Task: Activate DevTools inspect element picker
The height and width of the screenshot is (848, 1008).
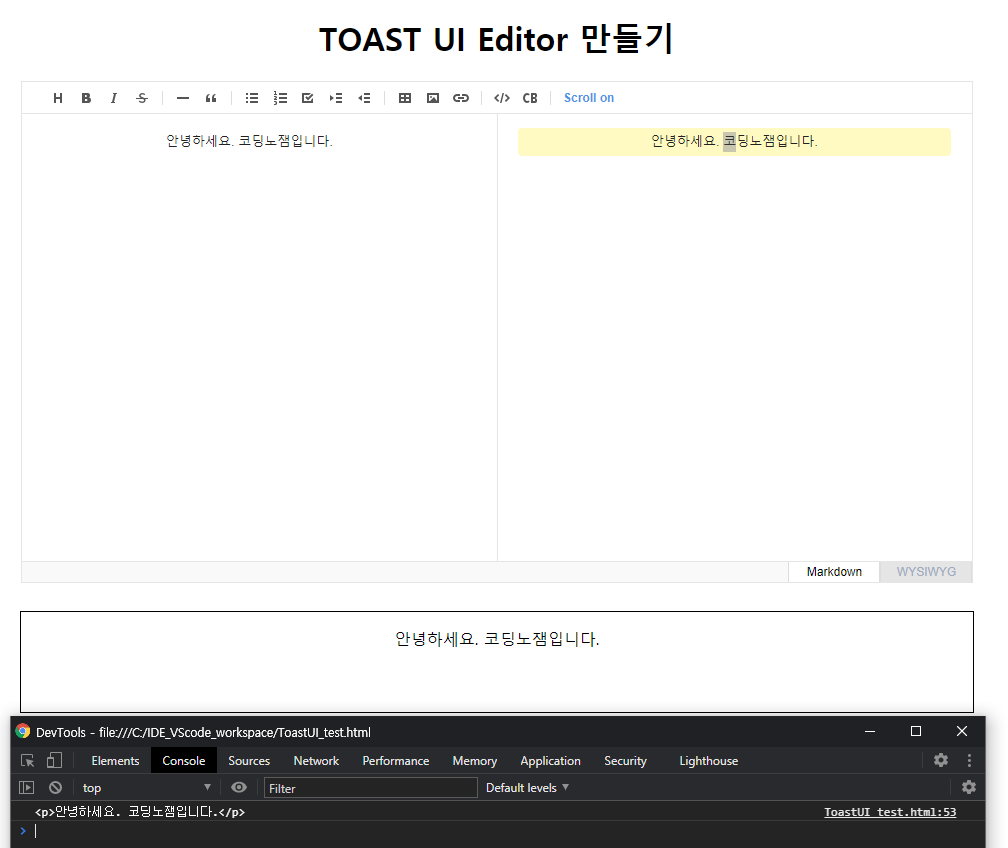Action: coord(28,761)
